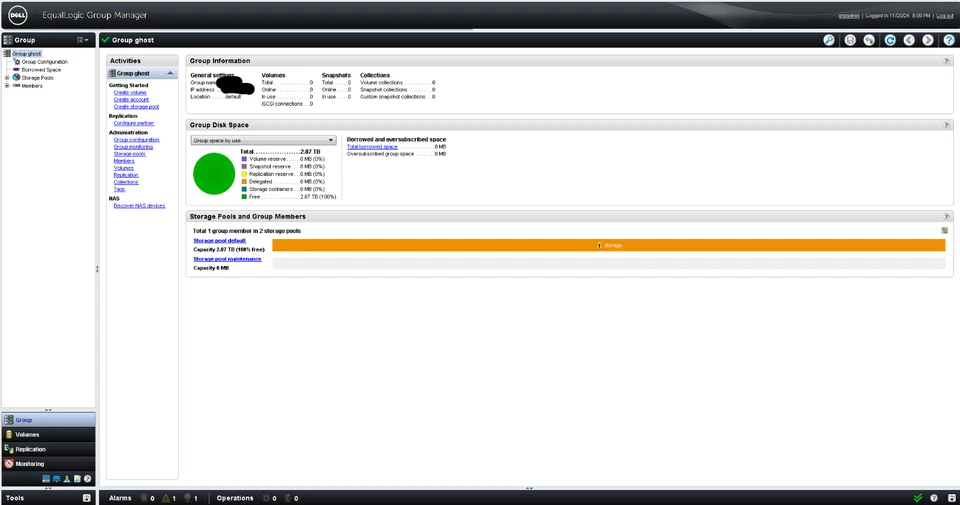
Task: Open the Collections link under Administration
Action: click(x=126, y=182)
